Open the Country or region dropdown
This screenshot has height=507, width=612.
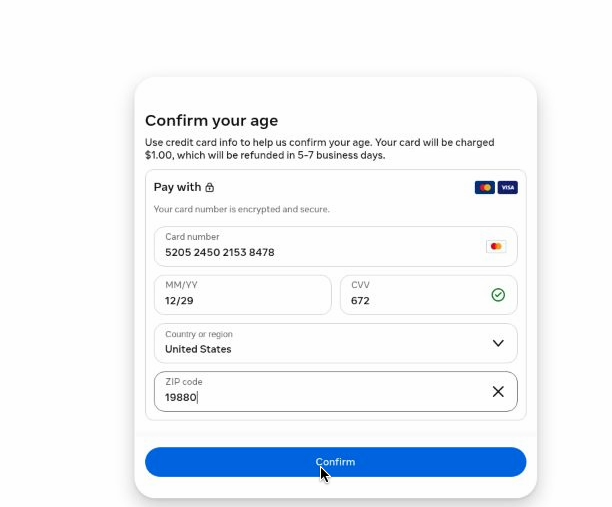point(336,343)
